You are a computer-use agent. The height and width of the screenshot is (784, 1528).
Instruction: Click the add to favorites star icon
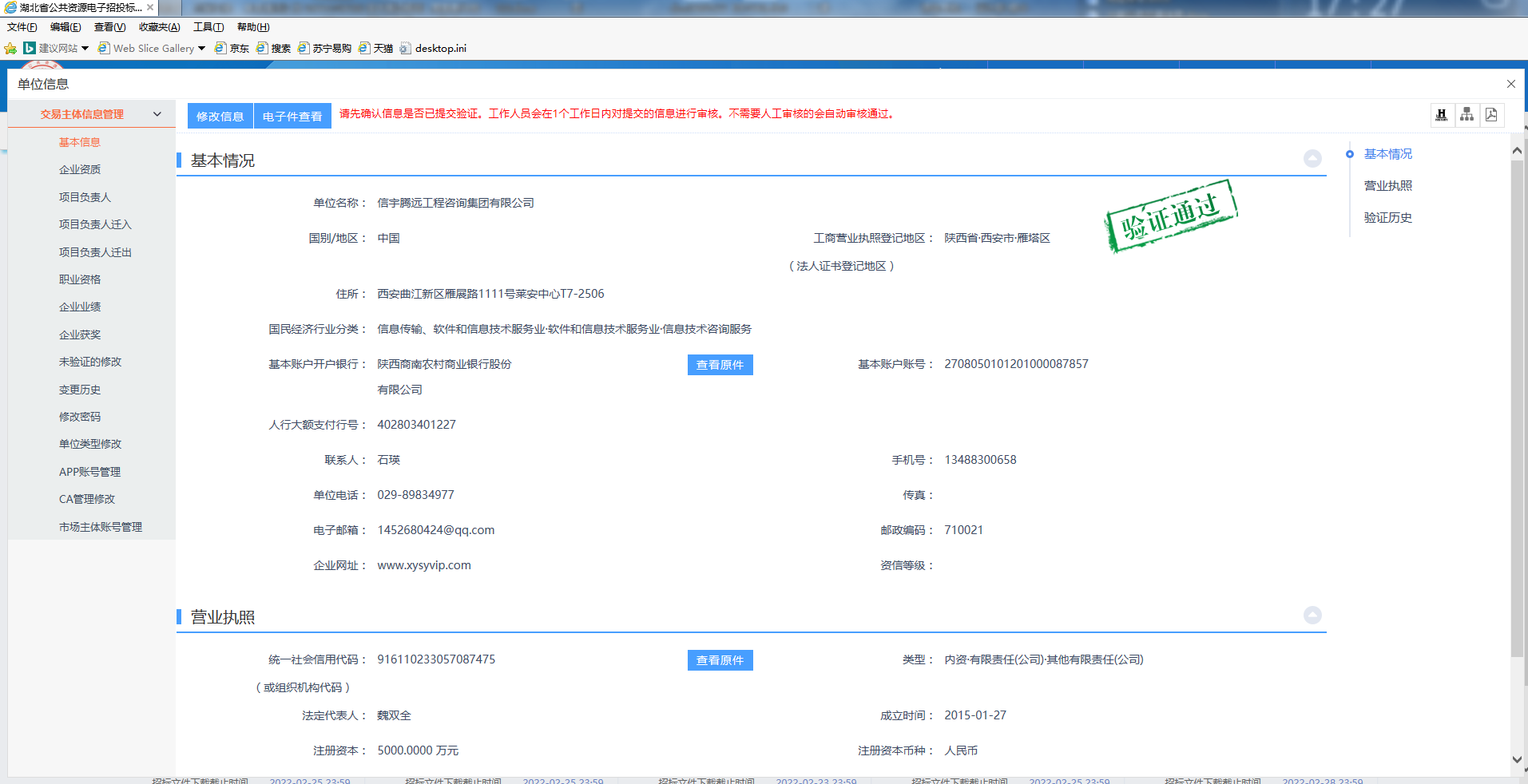tap(10, 48)
